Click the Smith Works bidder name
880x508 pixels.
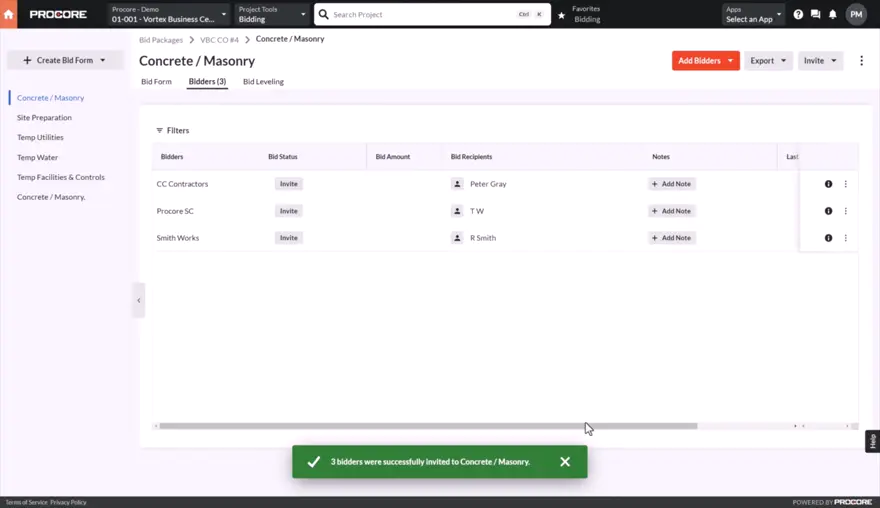coord(178,238)
